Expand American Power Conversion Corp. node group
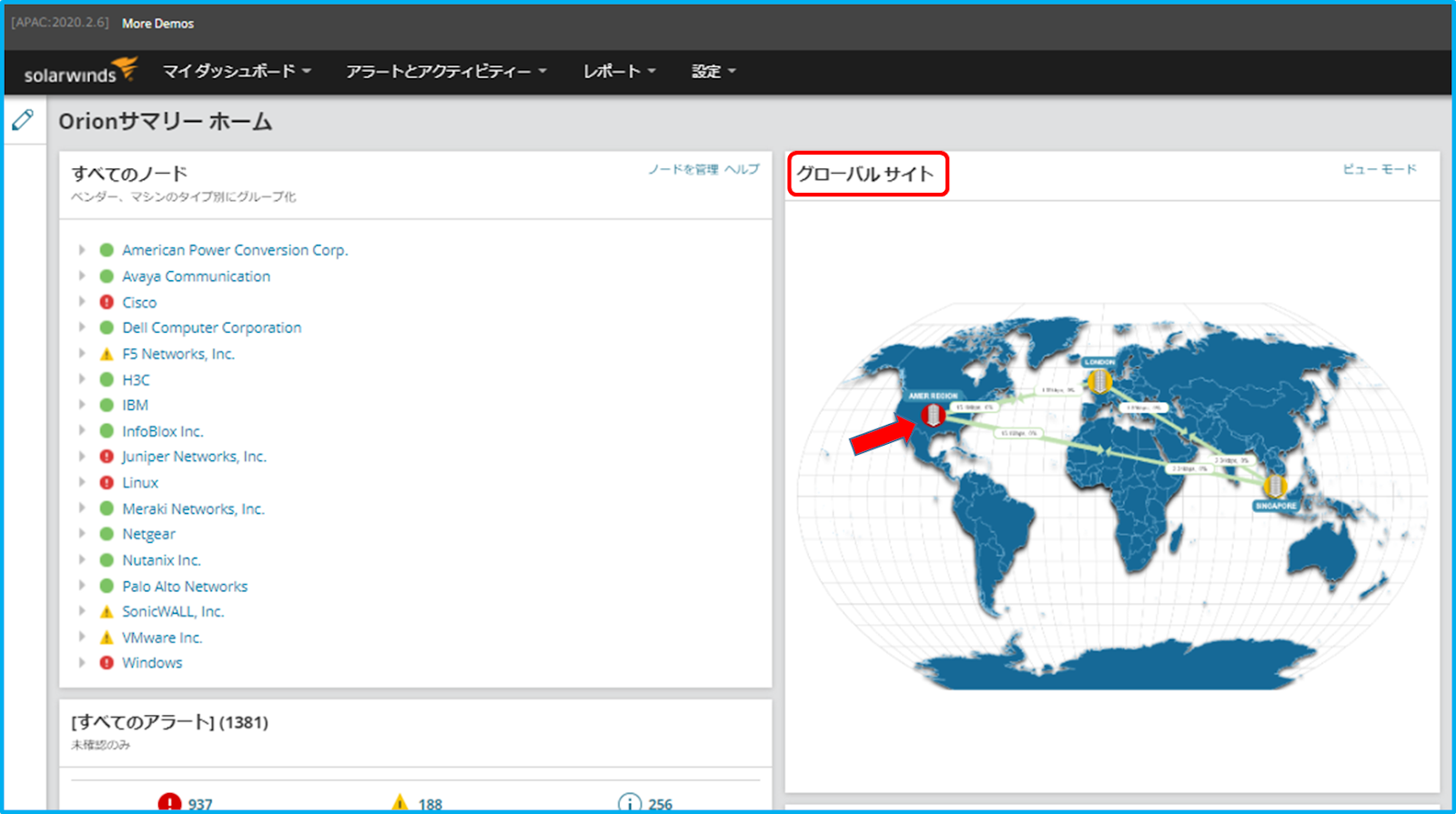The height and width of the screenshot is (814, 1456). (82, 249)
